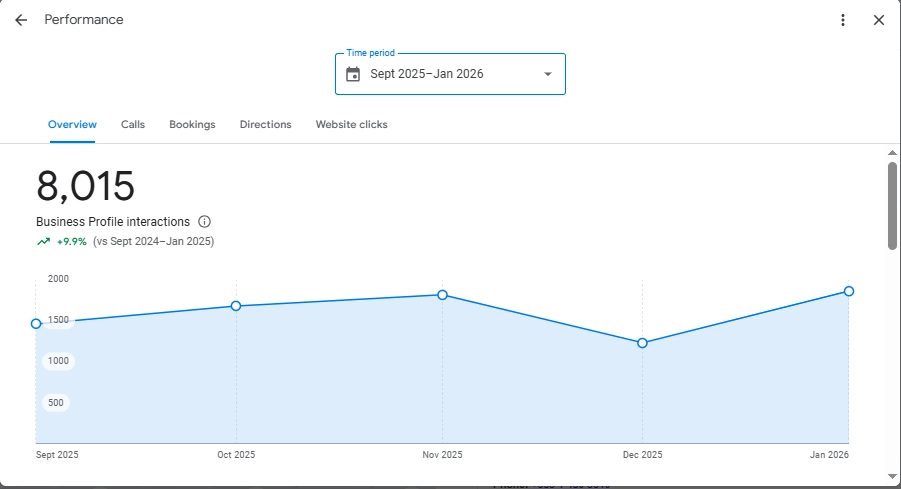The height and width of the screenshot is (489, 901).
Task: Click the Jan 2026 data point on chart
Action: [848, 291]
